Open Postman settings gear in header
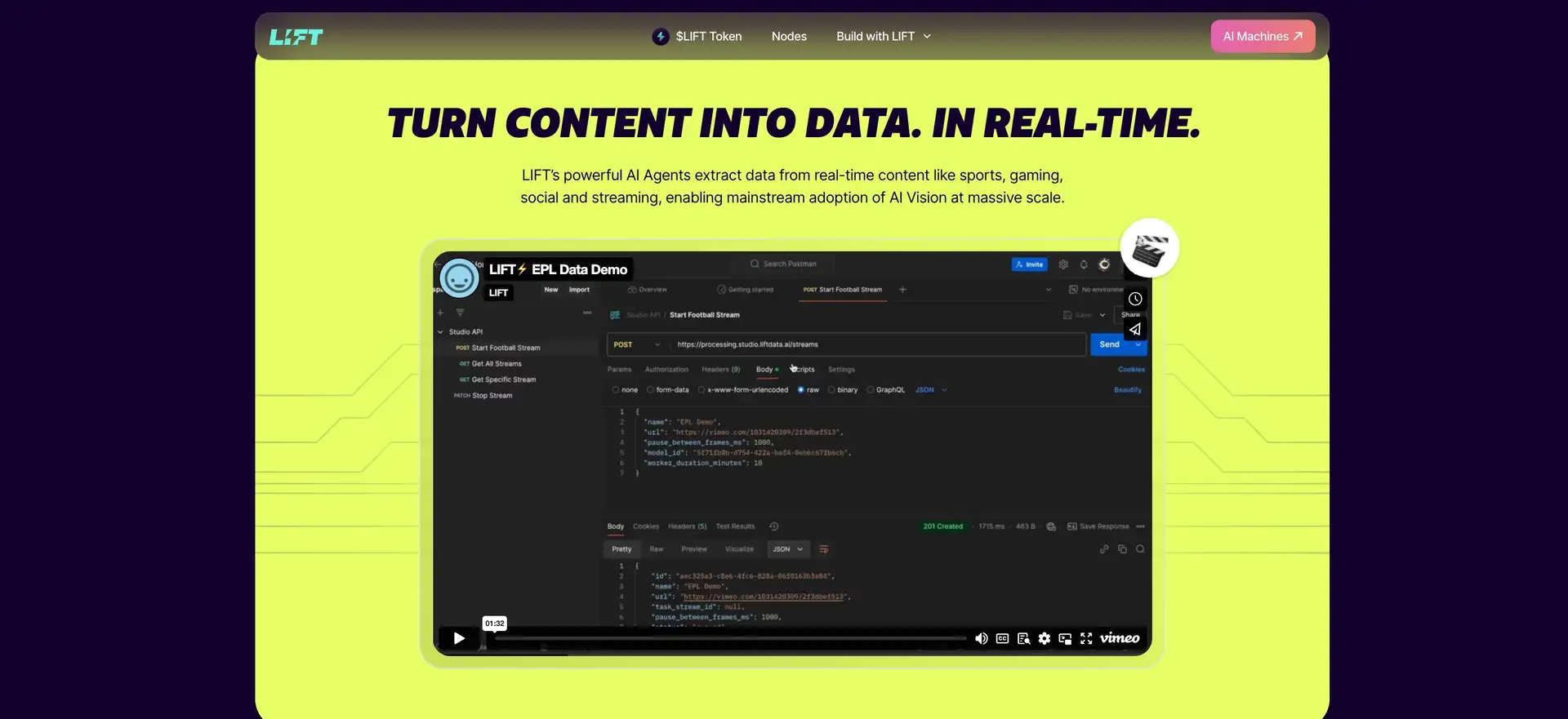This screenshot has height=719, width=1568. pos(1063,264)
